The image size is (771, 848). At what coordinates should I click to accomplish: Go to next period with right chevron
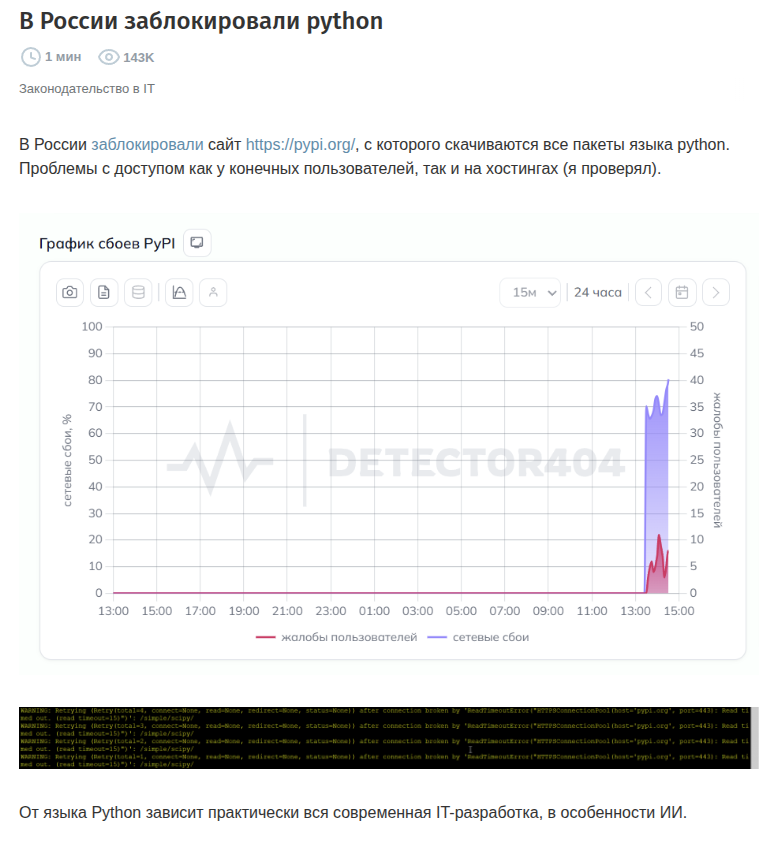pyautogui.click(x=716, y=293)
